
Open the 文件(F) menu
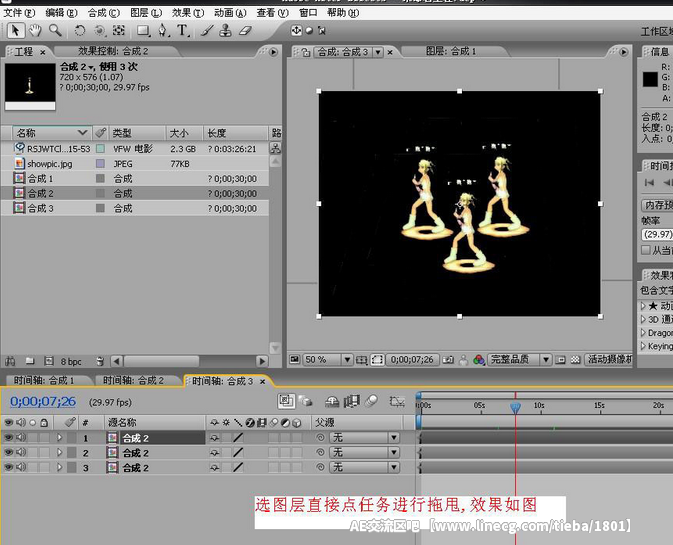click(x=19, y=13)
